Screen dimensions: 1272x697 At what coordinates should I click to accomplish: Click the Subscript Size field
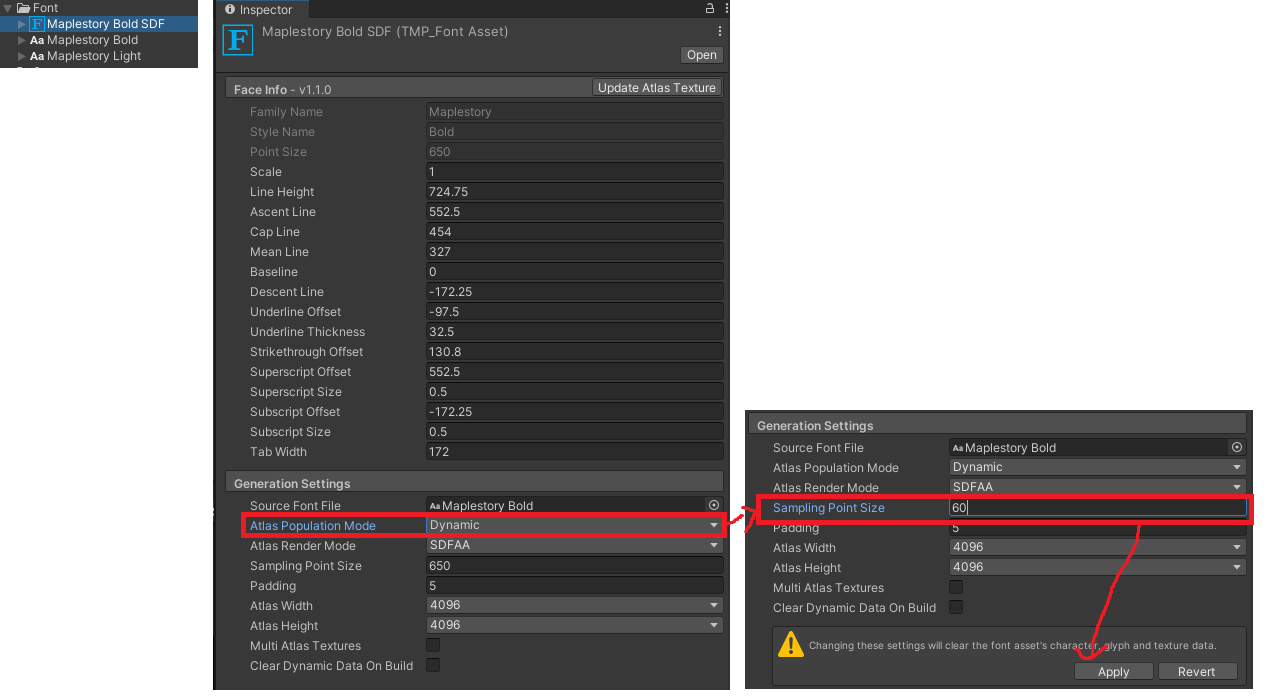(575, 431)
